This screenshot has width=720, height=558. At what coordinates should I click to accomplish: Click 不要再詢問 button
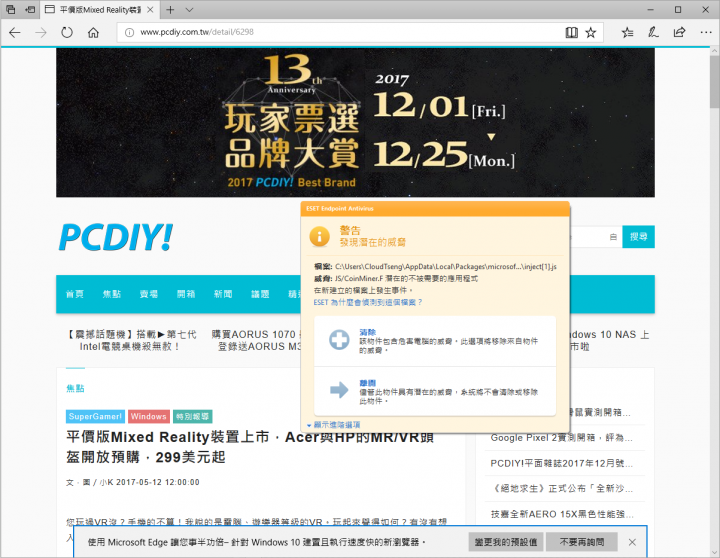[582, 542]
